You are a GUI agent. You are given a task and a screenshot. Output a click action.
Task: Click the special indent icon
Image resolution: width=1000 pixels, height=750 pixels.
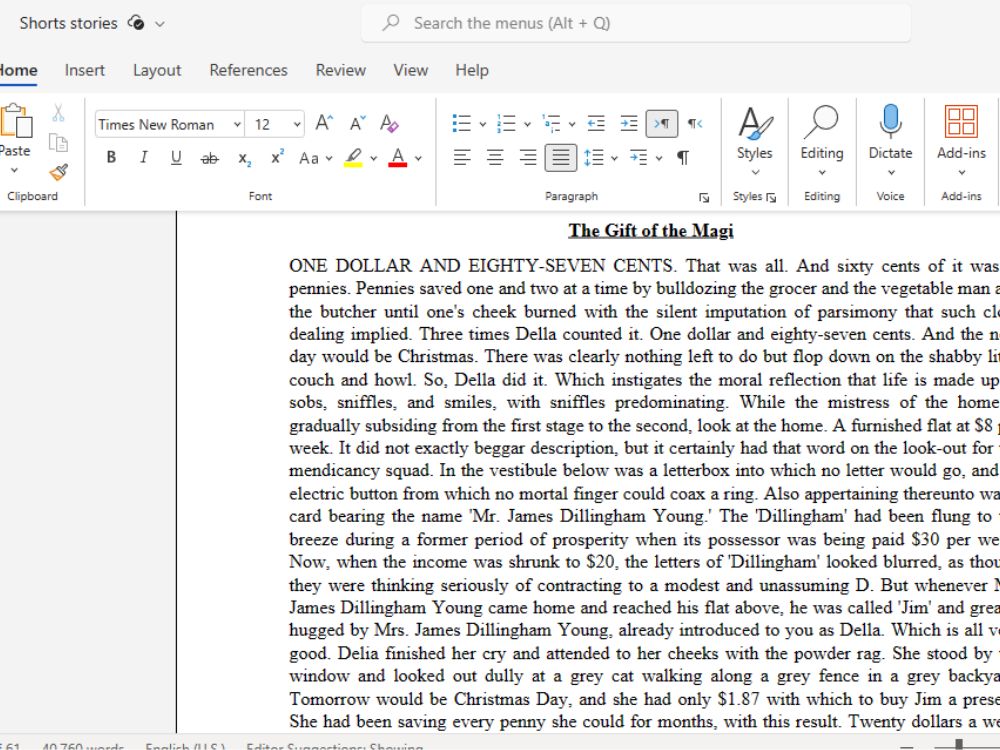pyautogui.click(x=638, y=158)
